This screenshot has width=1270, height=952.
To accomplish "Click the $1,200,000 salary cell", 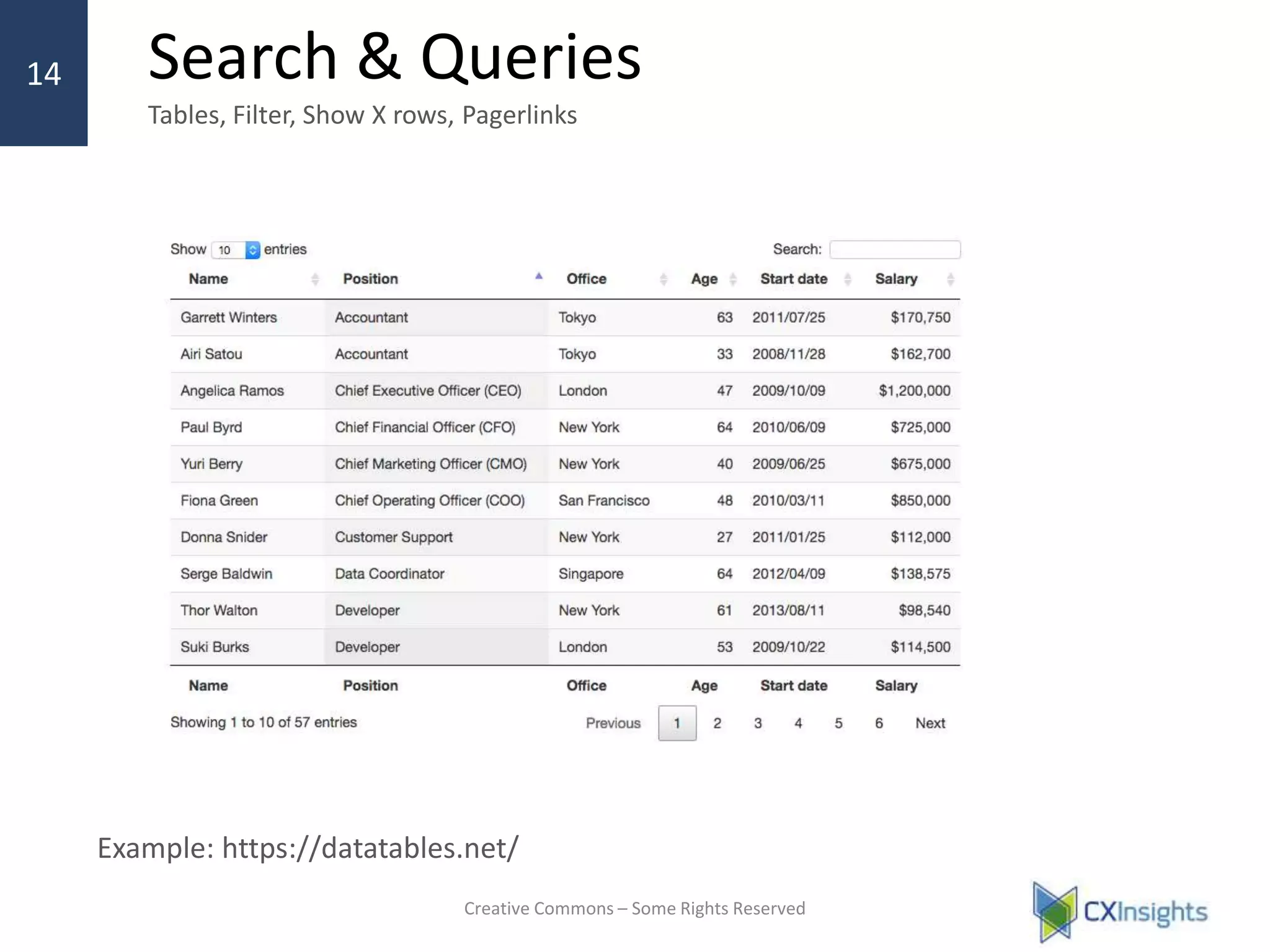I will point(915,391).
